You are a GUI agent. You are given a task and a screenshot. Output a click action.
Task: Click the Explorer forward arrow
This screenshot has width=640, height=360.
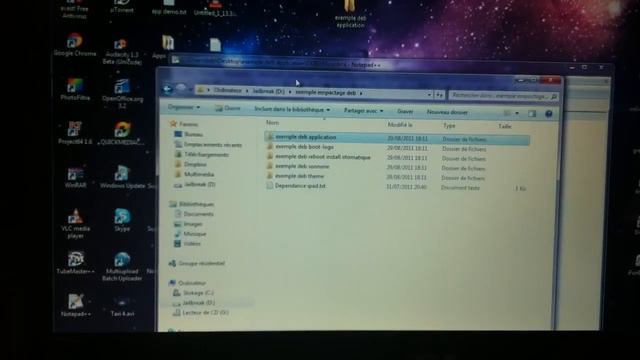[181, 88]
